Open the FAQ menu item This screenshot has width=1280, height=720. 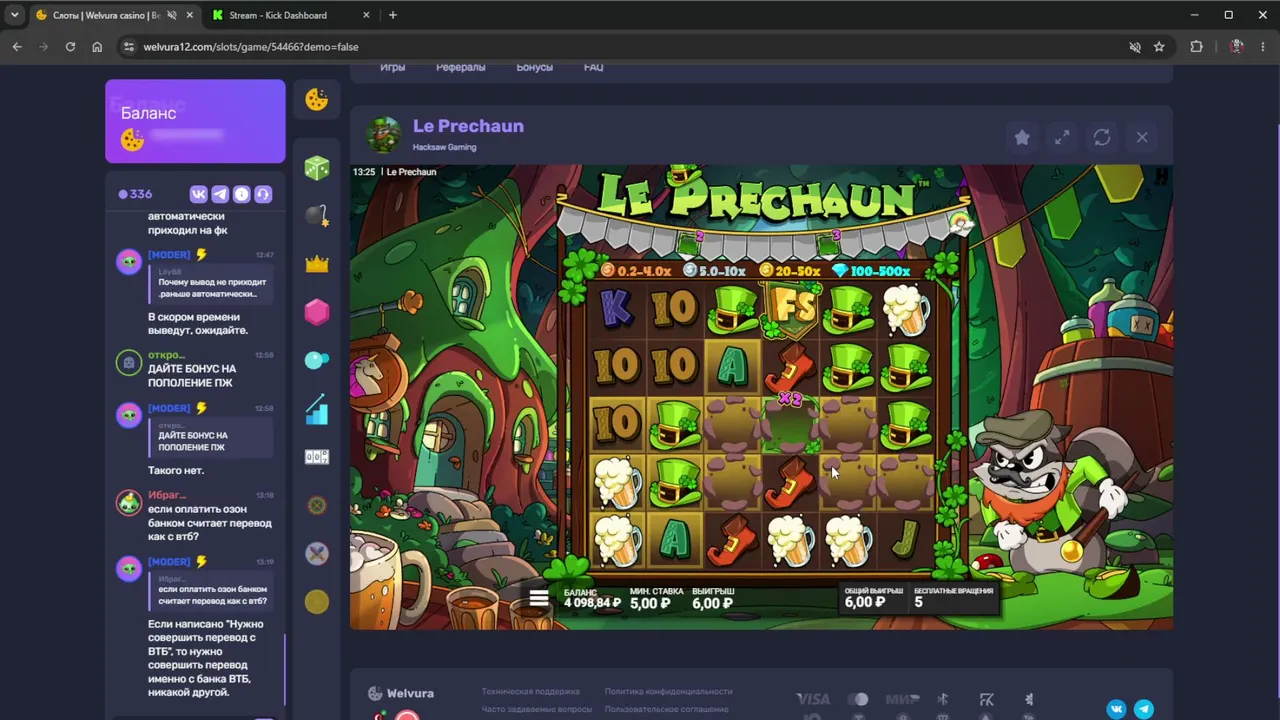[x=594, y=67]
